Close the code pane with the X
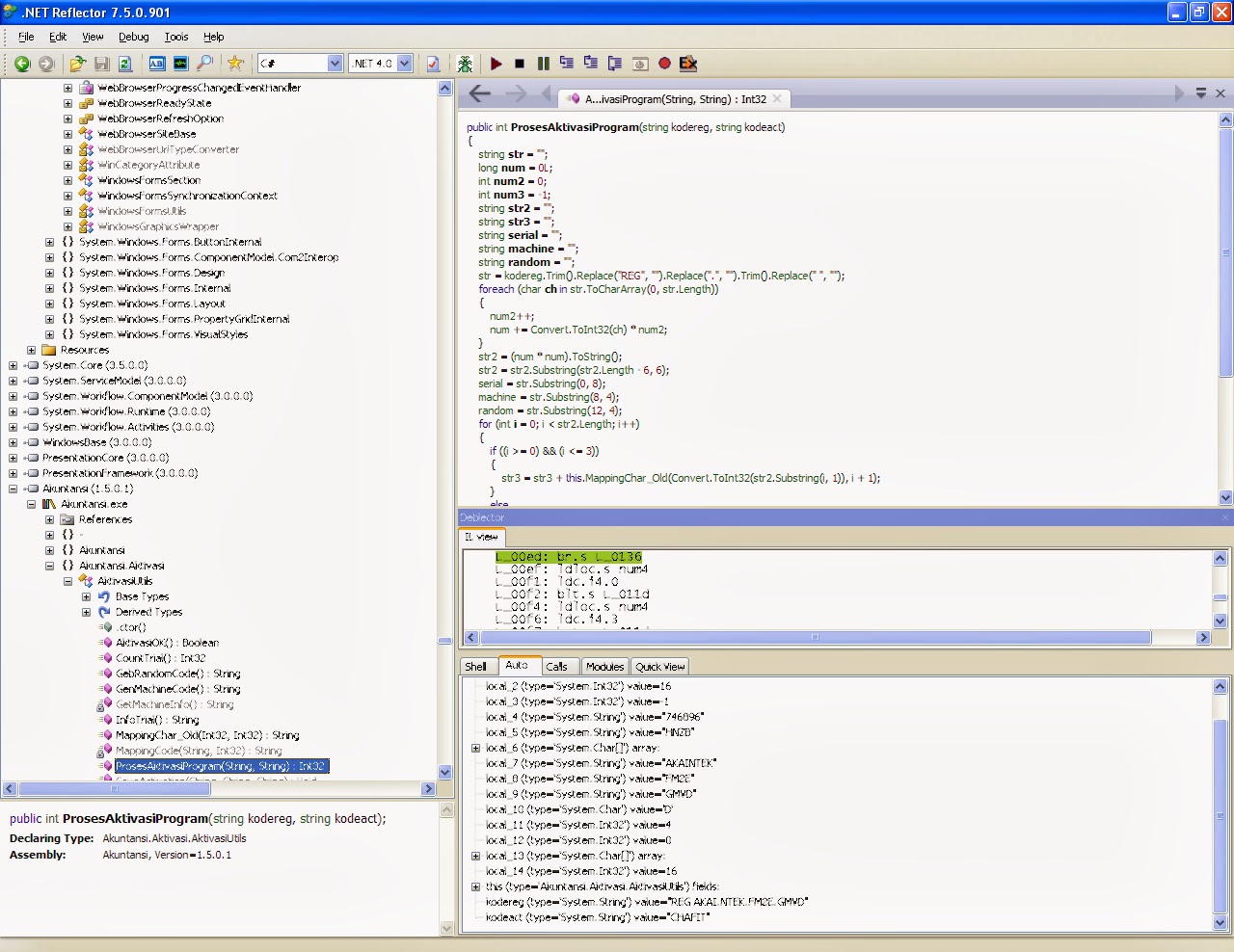Screen dimensions: 1234x952 pos(1221,93)
